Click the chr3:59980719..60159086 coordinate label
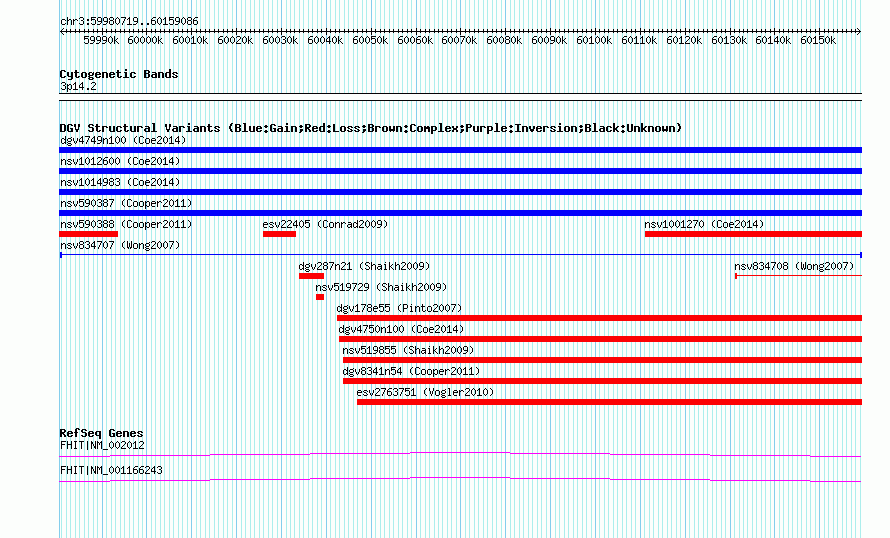Screen dimensions: 890x538 click(129, 22)
